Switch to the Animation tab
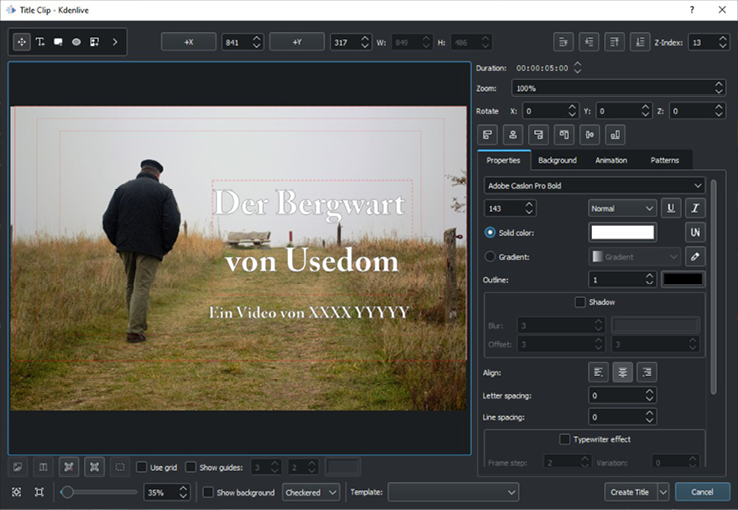 [x=611, y=160]
